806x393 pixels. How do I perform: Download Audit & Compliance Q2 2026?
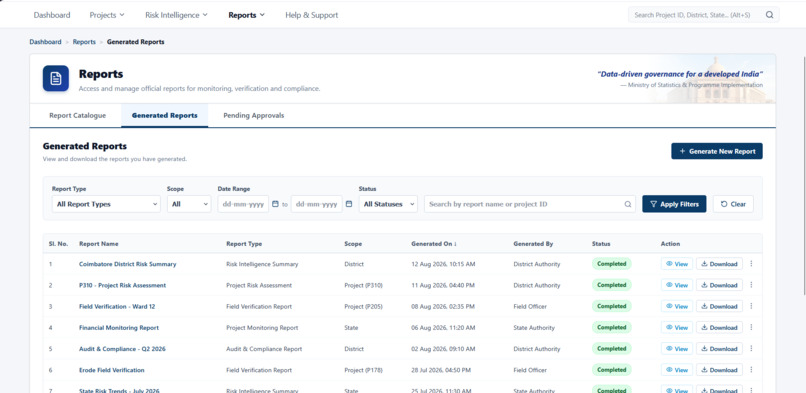pyautogui.click(x=719, y=349)
